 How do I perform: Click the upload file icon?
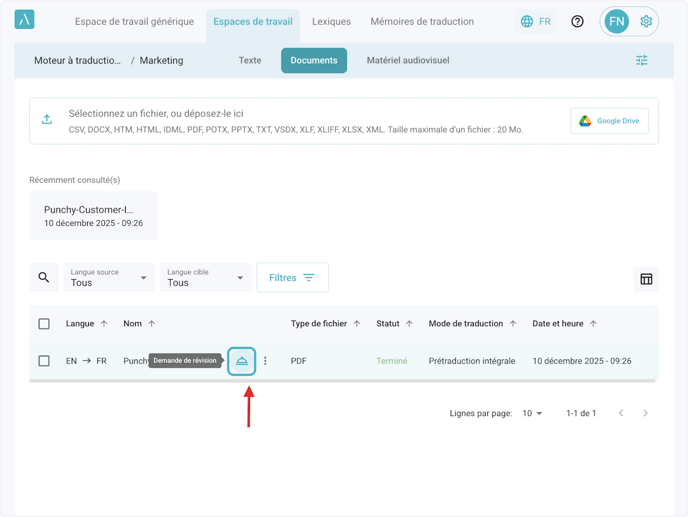(47, 120)
